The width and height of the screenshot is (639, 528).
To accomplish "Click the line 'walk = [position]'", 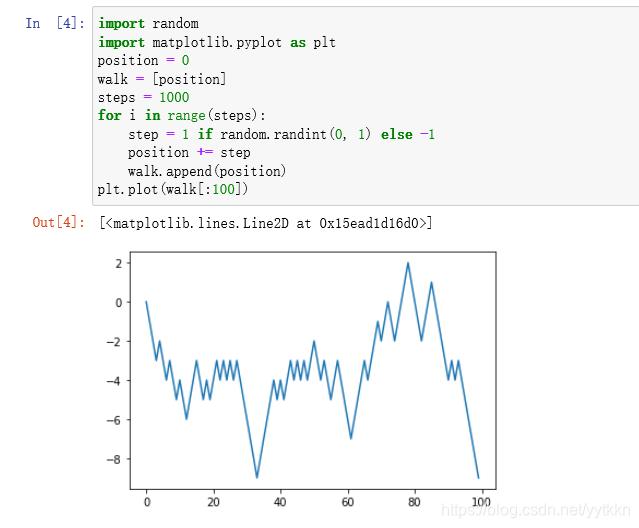I will (x=162, y=79).
